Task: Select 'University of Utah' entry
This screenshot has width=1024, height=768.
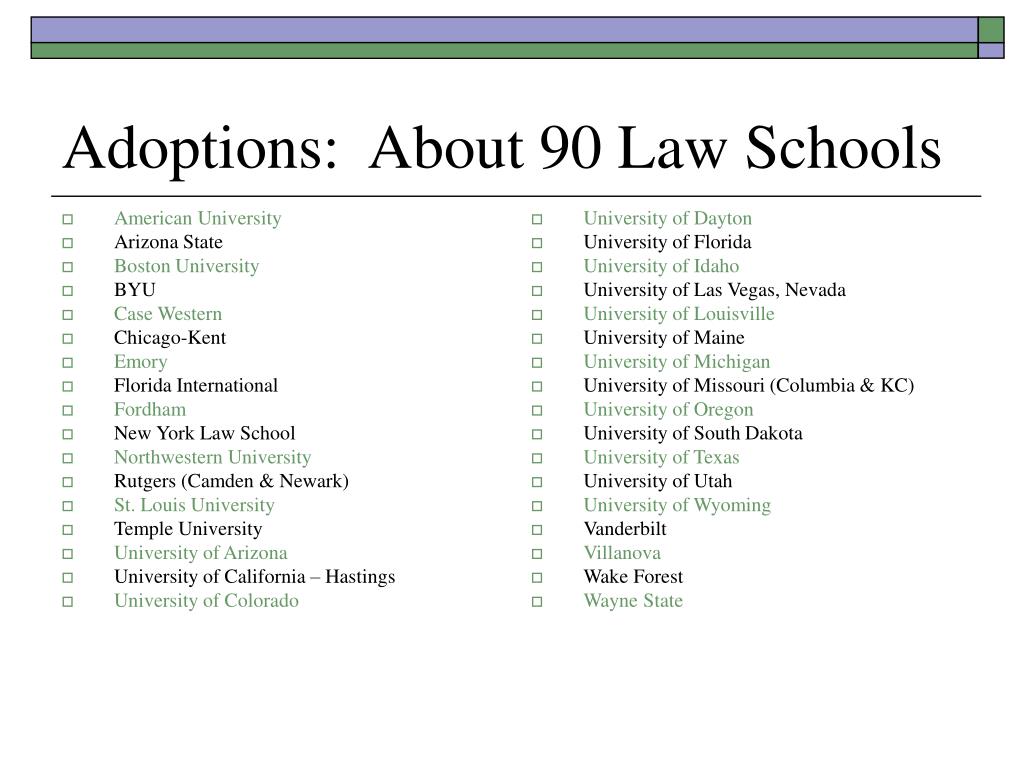Action: (658, 481)
